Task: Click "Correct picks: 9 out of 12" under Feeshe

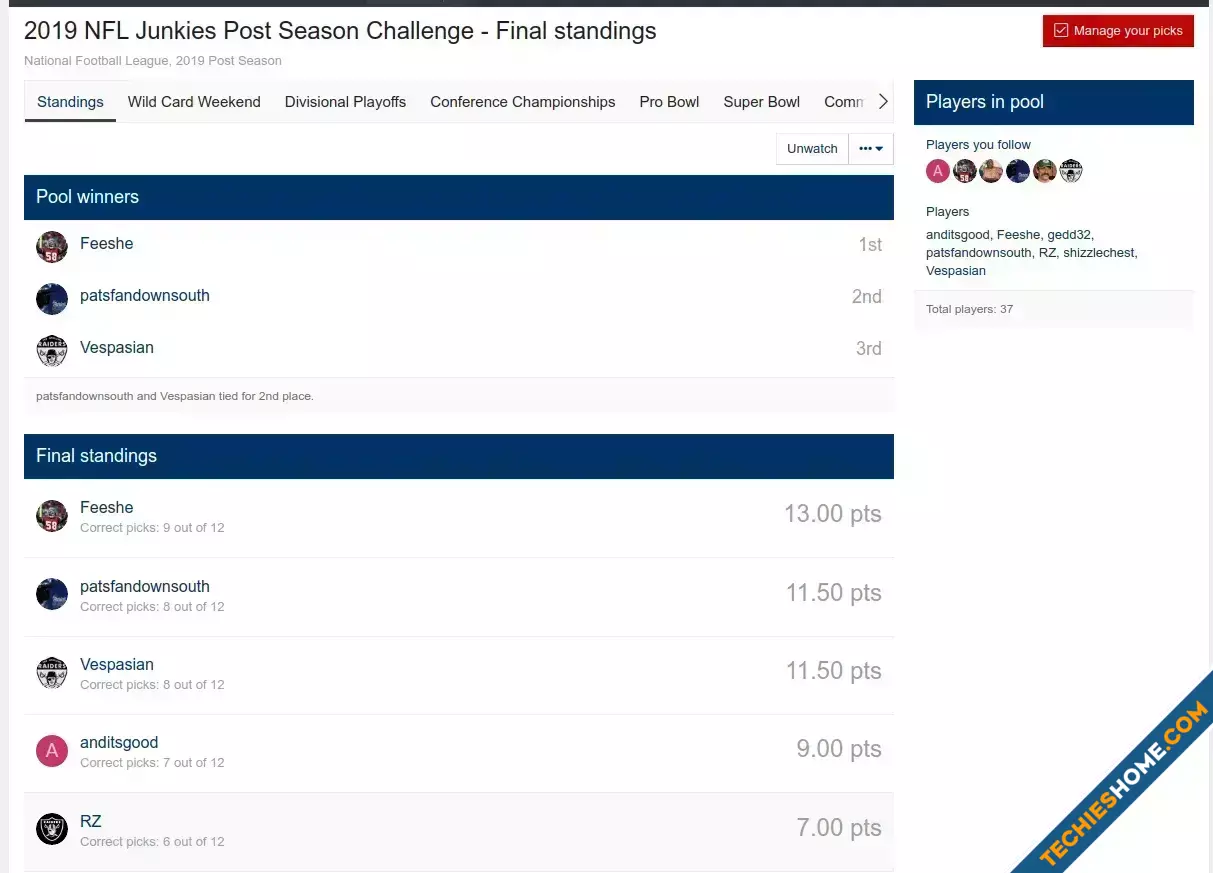Action: coord(152,528)
